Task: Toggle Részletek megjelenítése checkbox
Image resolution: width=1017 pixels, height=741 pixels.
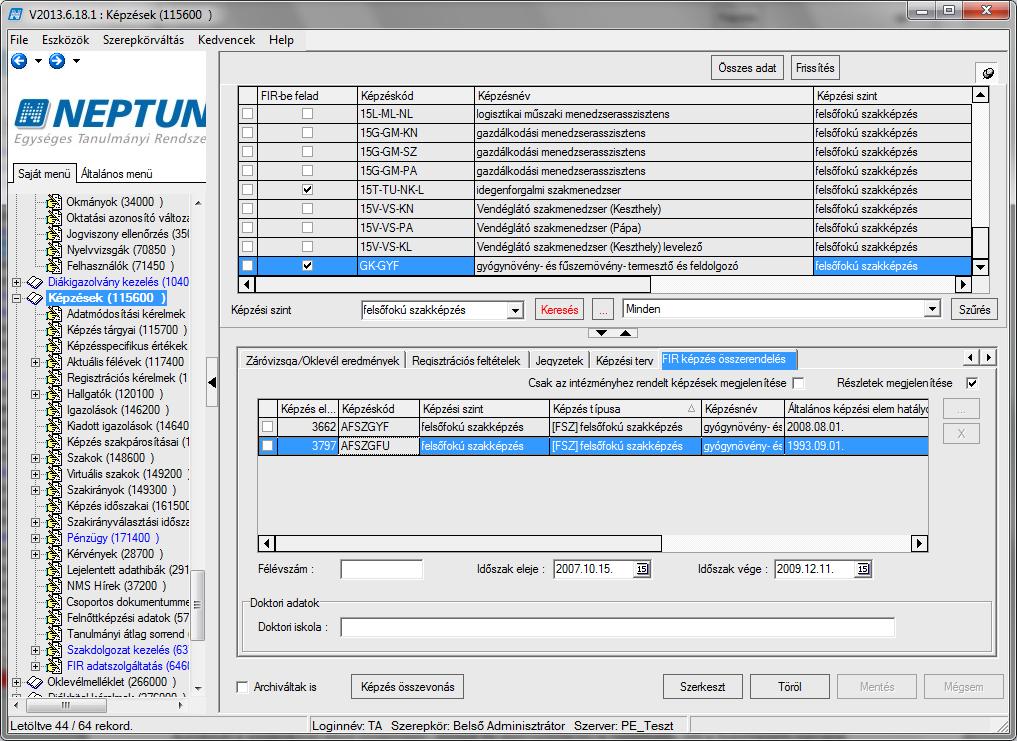Action: 972,383
